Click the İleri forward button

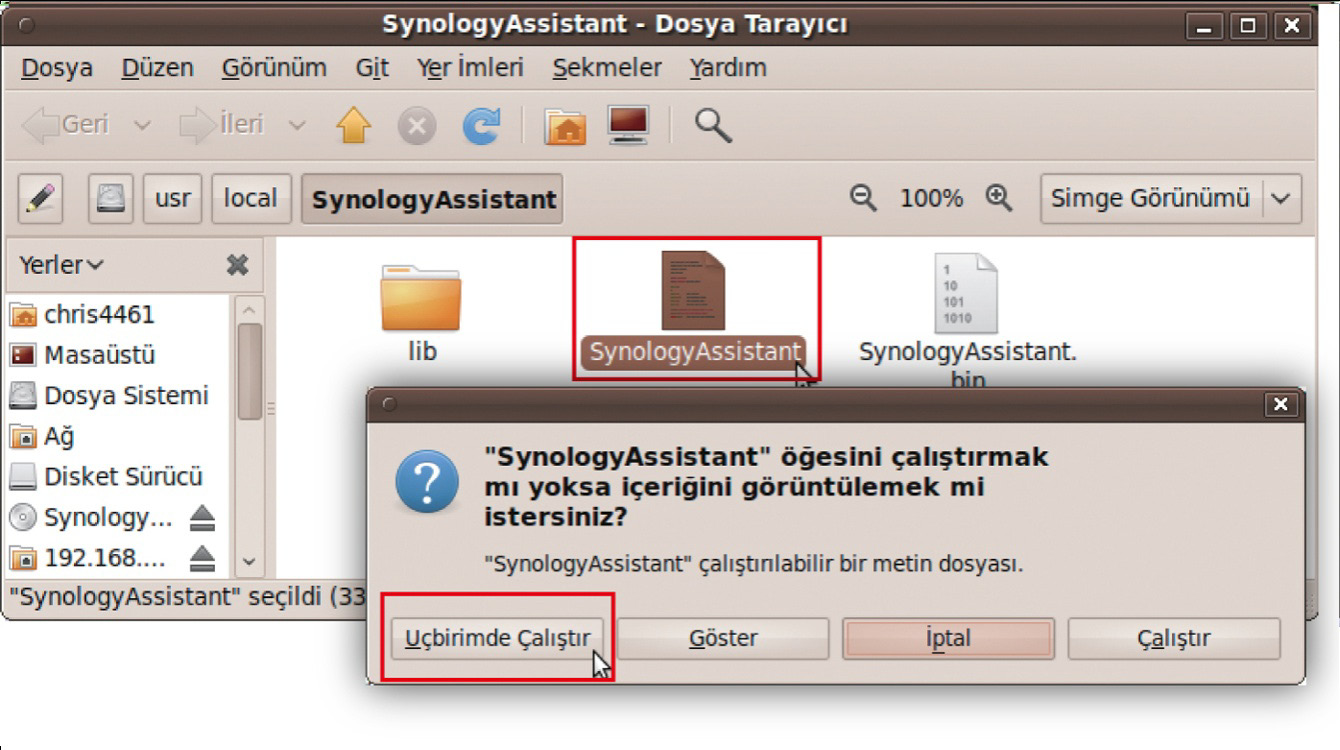222,125
